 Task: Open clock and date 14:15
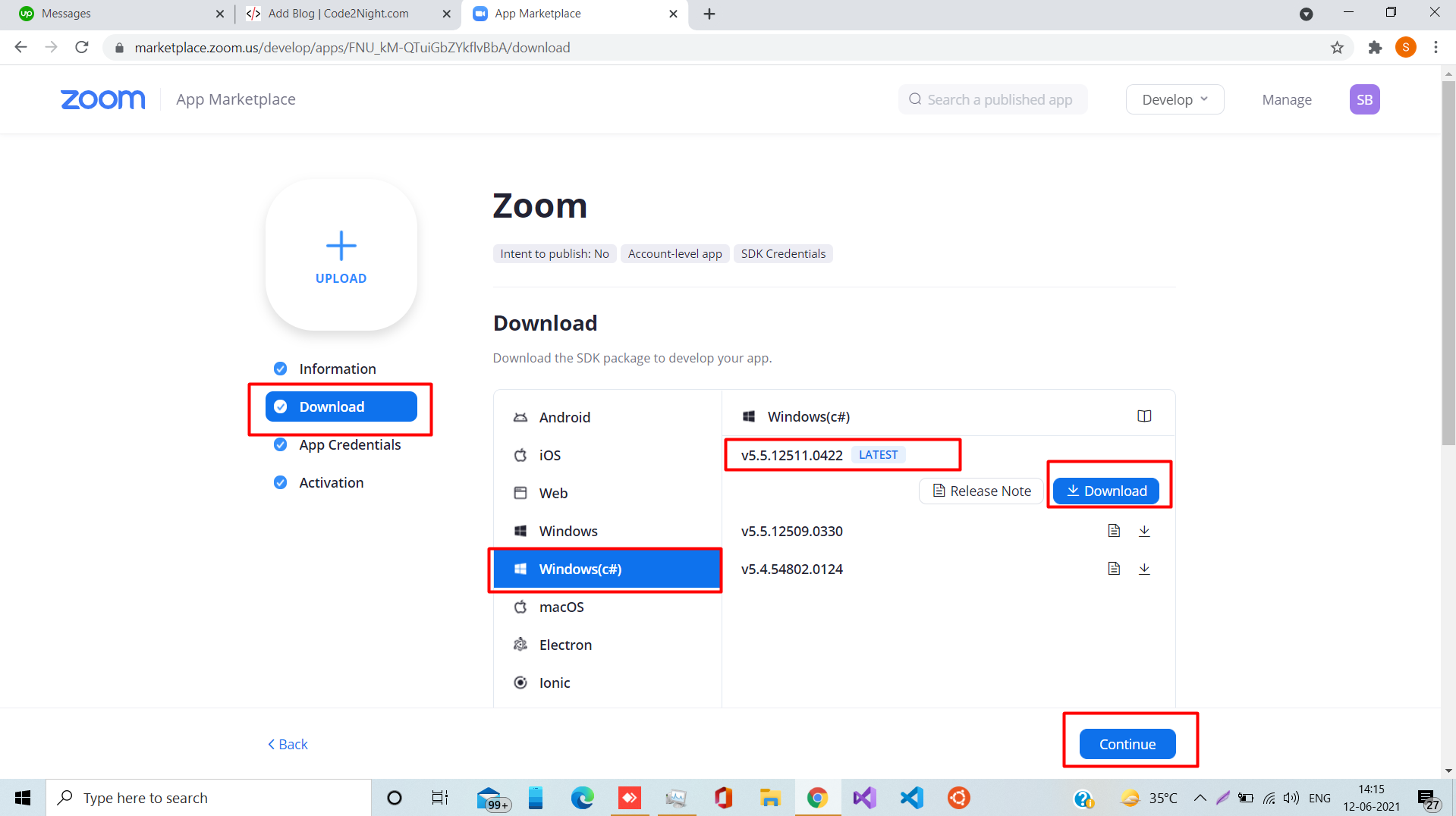tap(1371, 798)
